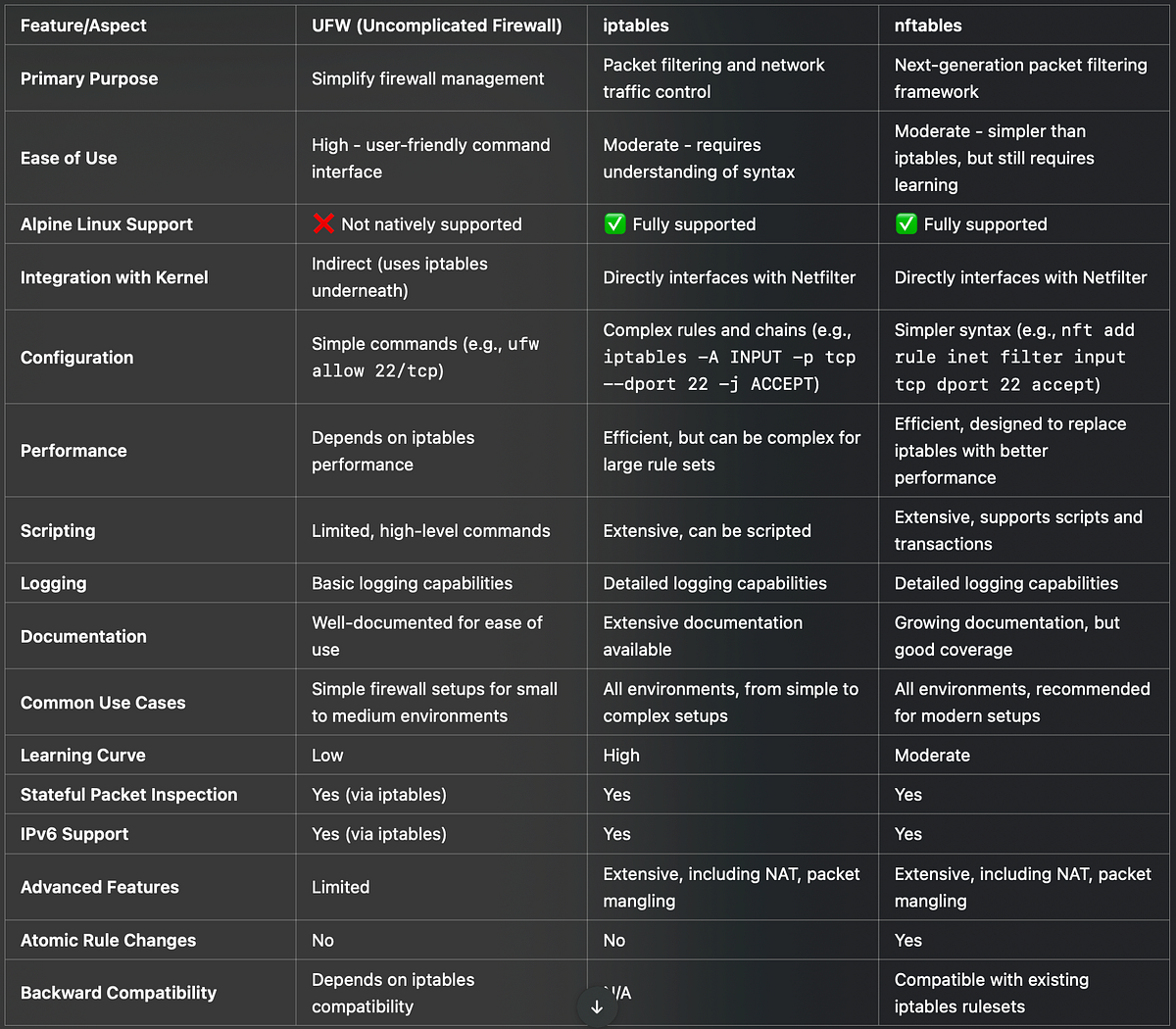This screenshot has height=1029, width=1176.
Task: Click the Backward Compatibility row label
Action: [118, 993]
